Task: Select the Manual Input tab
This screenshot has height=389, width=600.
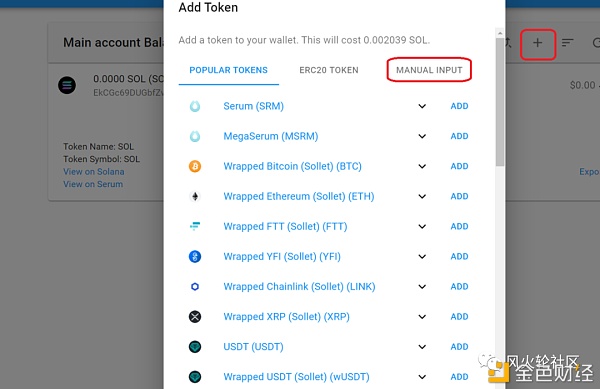Action: tap(429, 70)
